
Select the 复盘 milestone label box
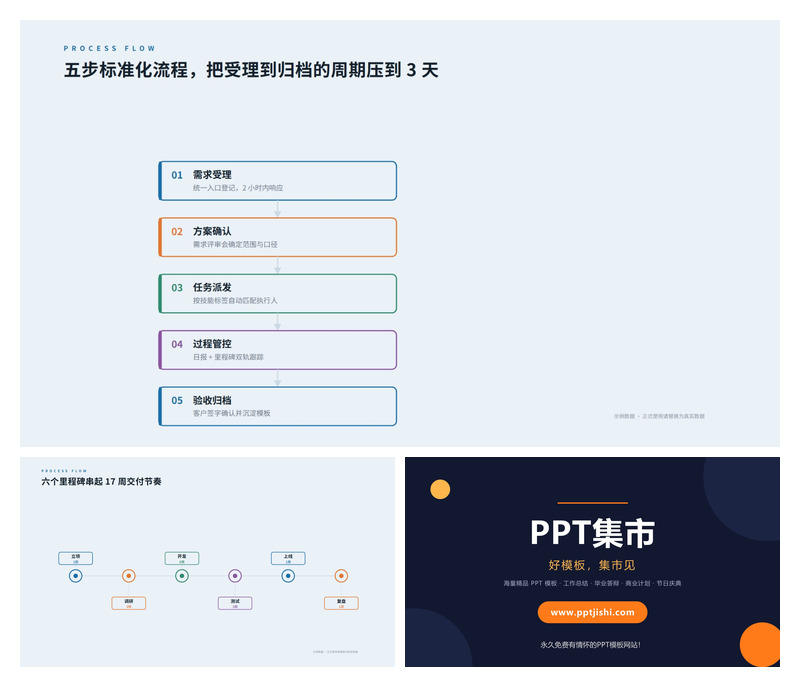tap(341, 603)
